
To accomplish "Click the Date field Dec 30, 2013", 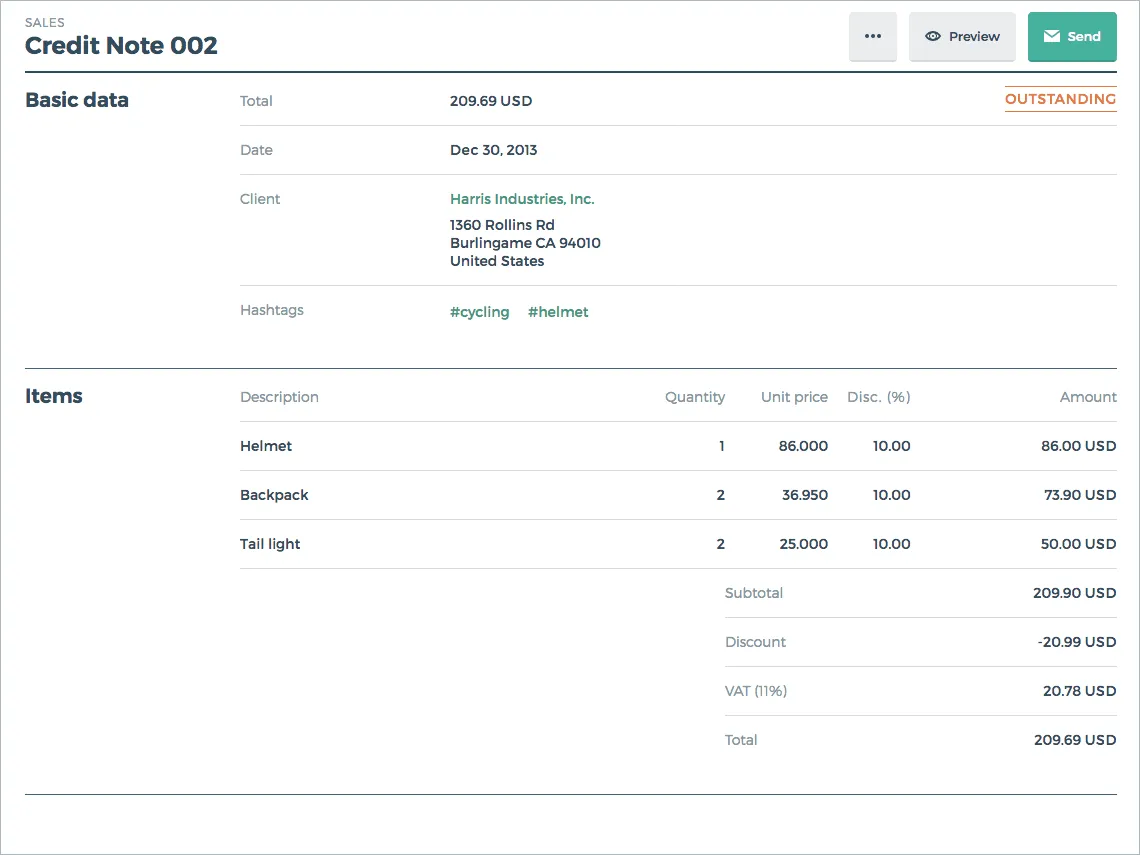I will pos(493,149).
